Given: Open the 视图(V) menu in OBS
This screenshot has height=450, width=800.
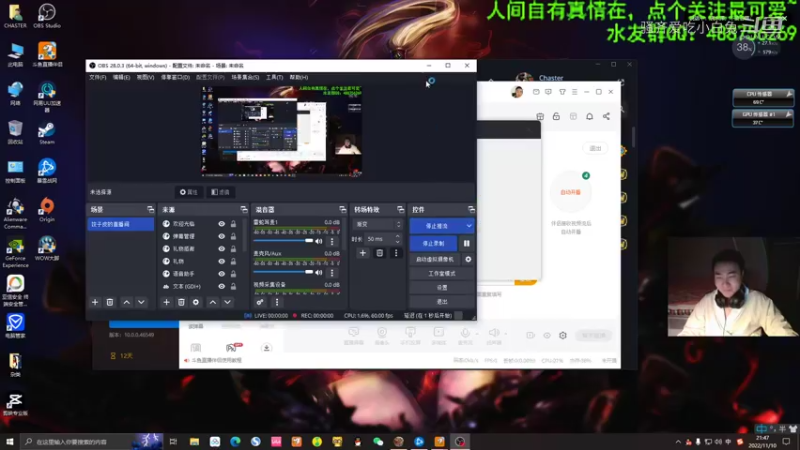Looking at the screenshot, I should [145, 78].
